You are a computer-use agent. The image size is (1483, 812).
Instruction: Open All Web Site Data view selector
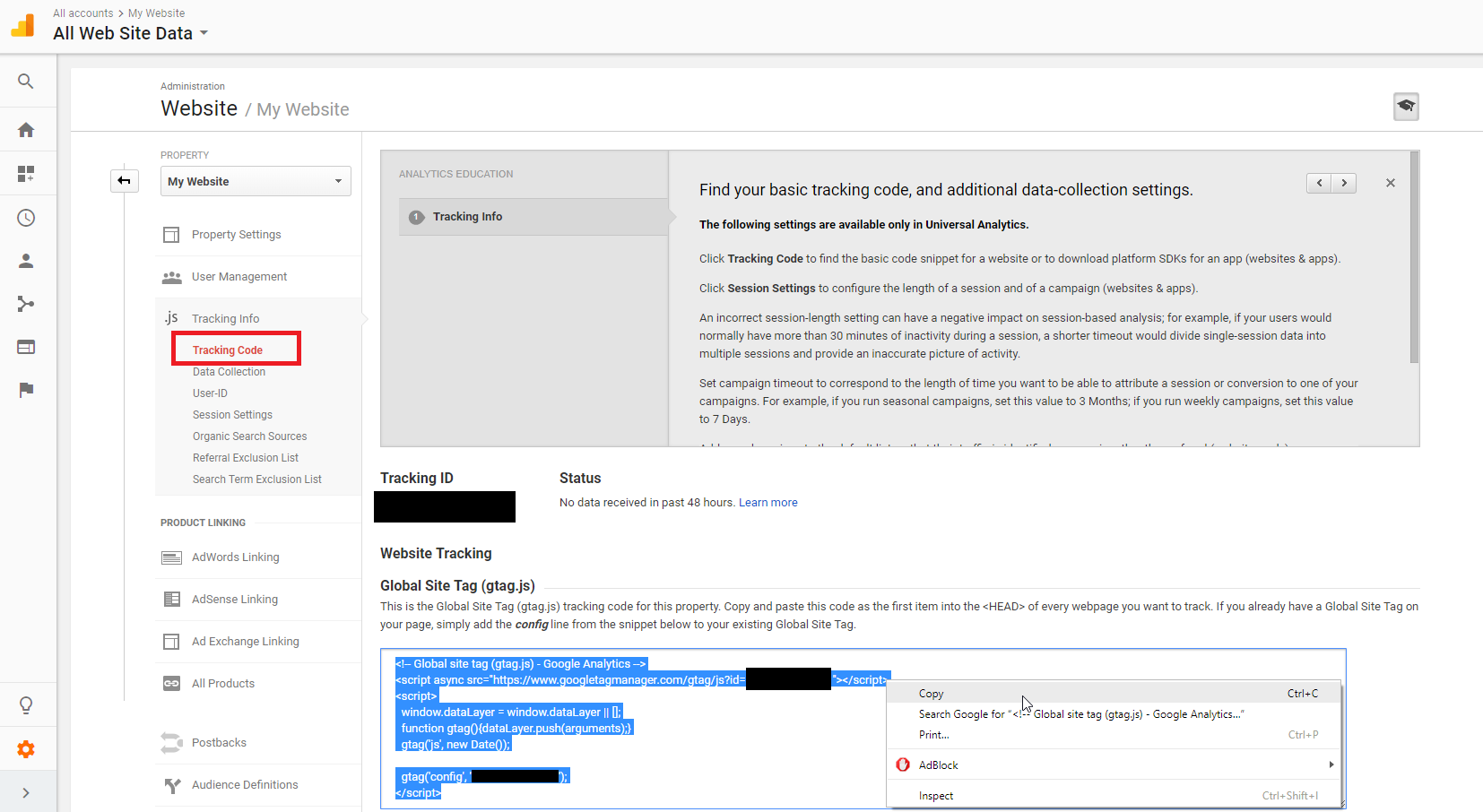pyautogui.click(x=131, y=33)
